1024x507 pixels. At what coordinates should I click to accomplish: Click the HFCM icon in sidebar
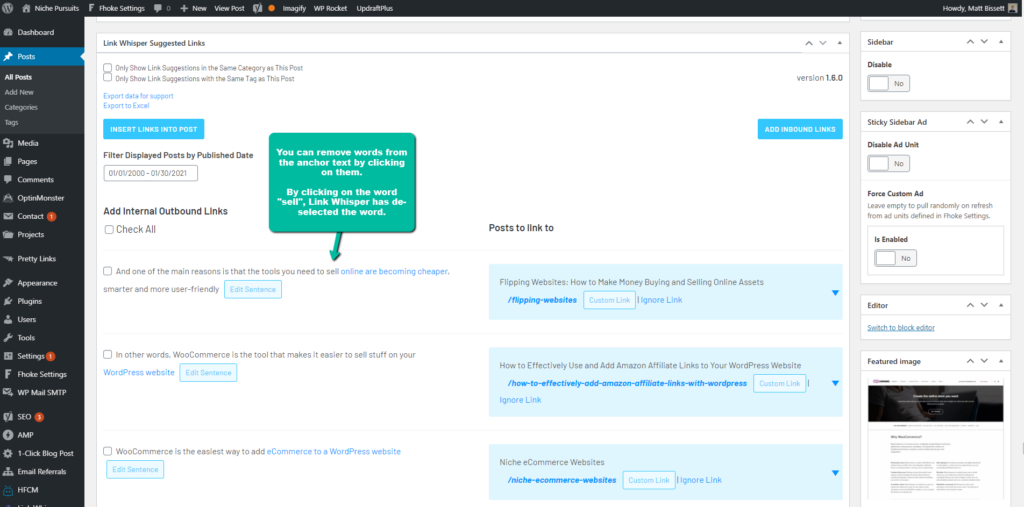[8, 489]
